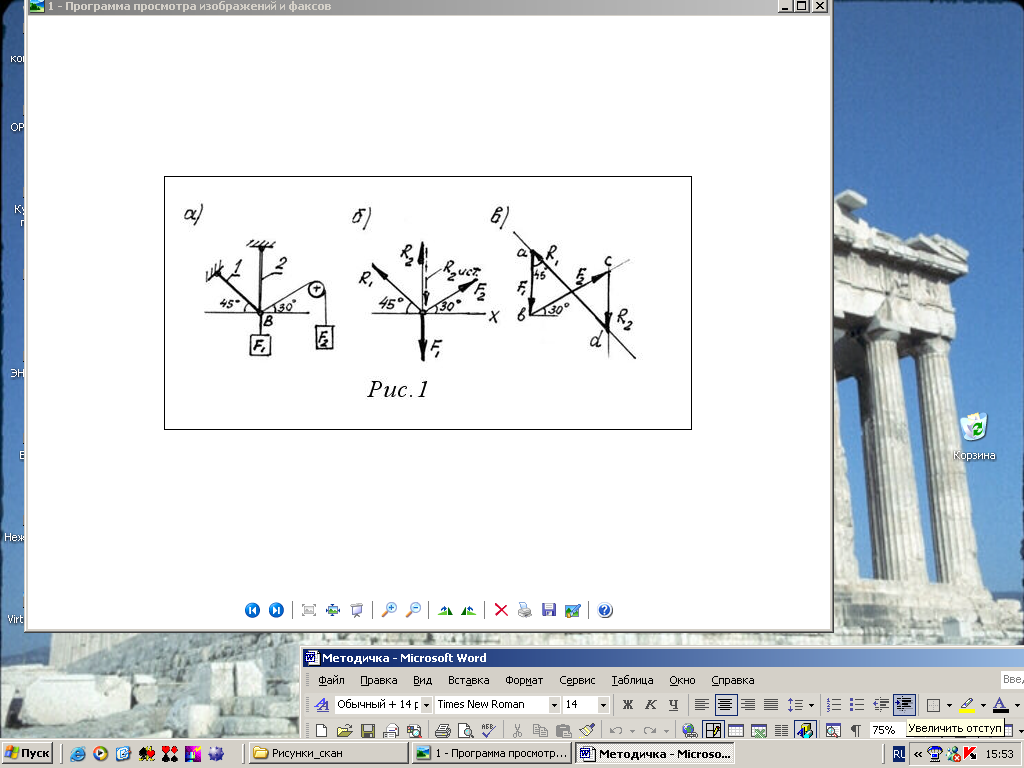
Task: Click Format Painter brush in Word
Action: tap(586, 730)
